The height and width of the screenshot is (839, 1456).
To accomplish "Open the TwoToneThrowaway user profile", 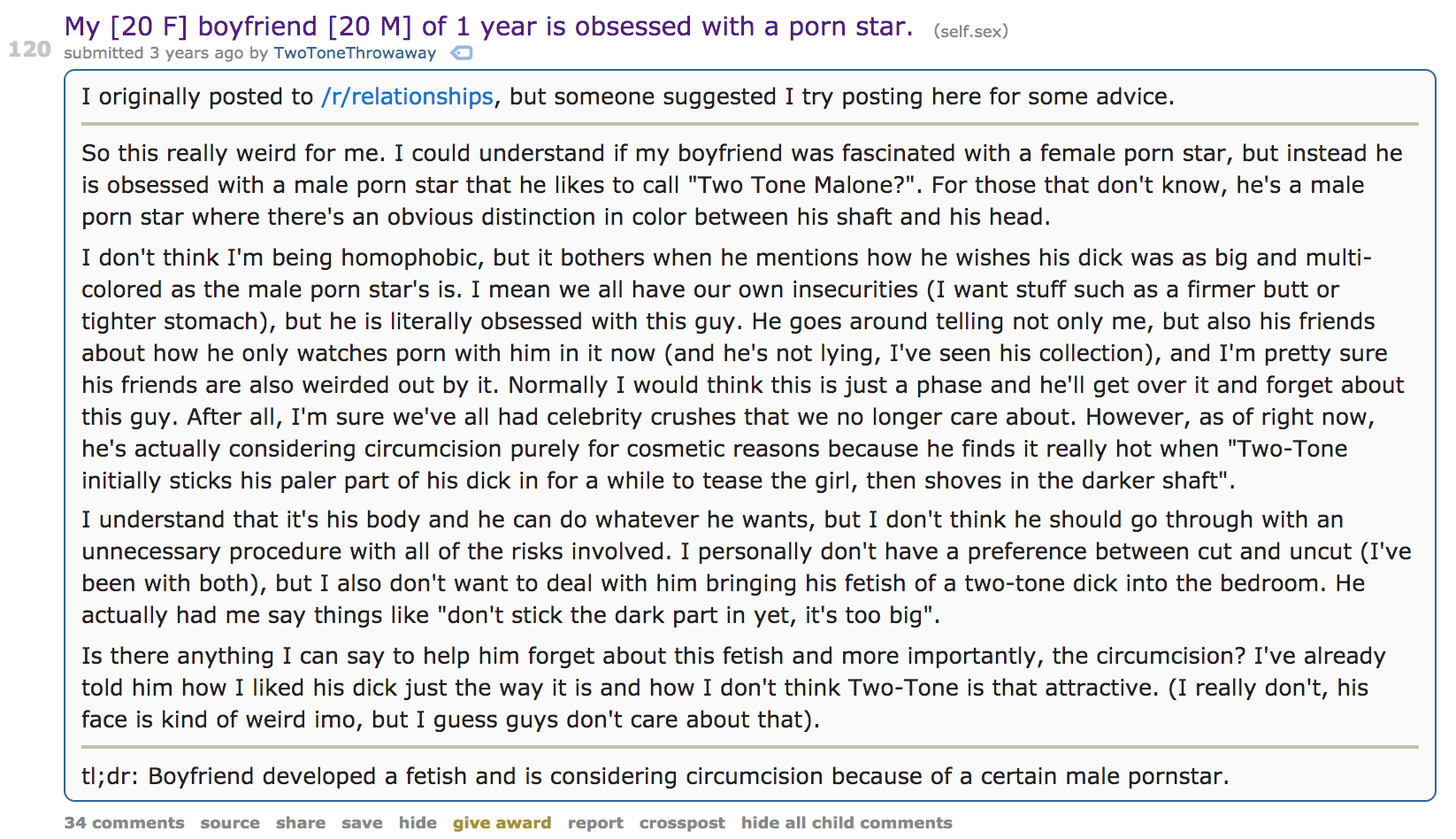I will (x=355, y=53).
